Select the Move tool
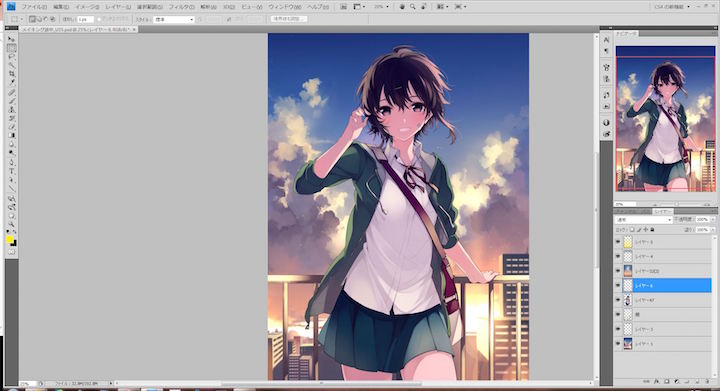 coord(11,39)
